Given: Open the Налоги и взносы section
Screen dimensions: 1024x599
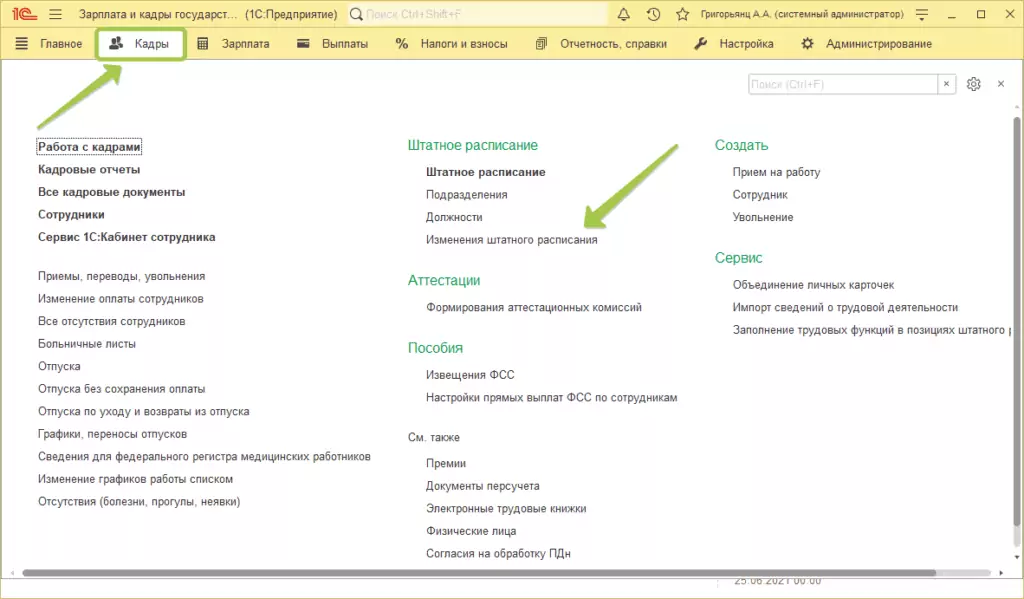Looking at the screenshot, I should point(451,44).
